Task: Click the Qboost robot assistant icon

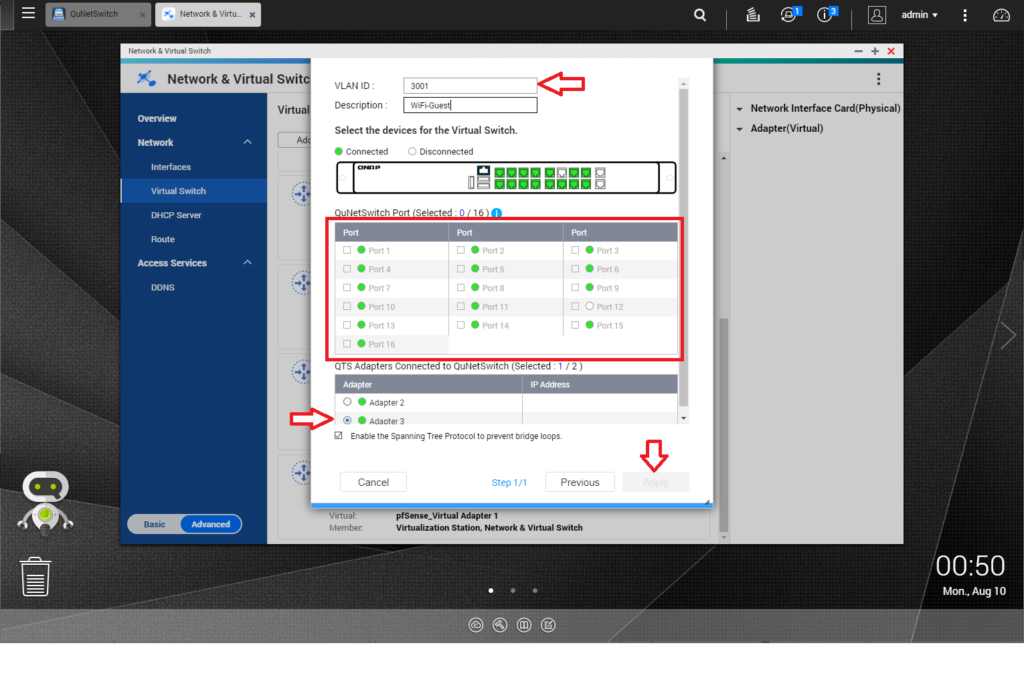Action: tap(45, 503)
